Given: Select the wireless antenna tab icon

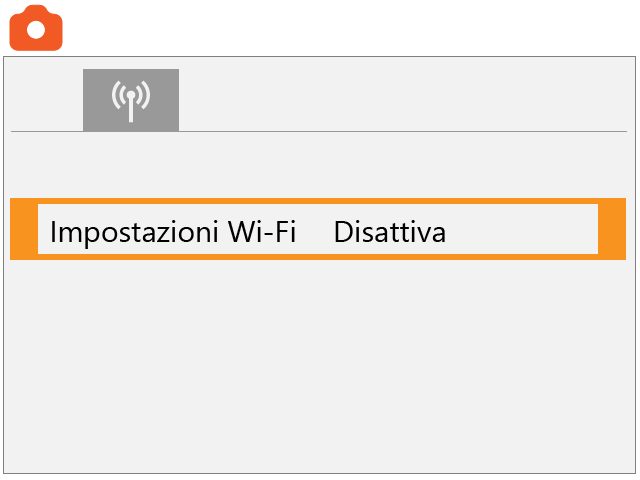Looking at the screenshot, I should [x=131, y=100].
